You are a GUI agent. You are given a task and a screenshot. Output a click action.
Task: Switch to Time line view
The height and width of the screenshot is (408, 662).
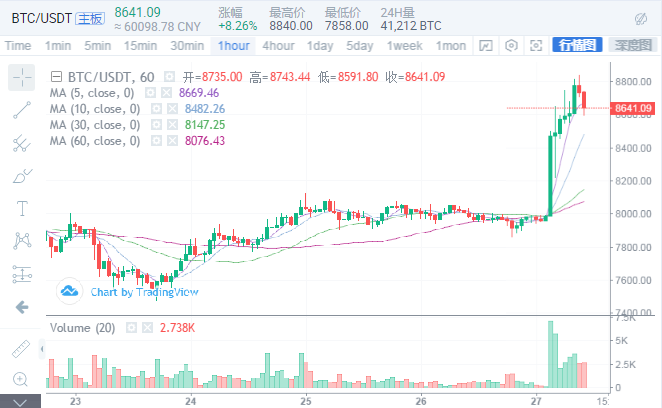[18, 46]
